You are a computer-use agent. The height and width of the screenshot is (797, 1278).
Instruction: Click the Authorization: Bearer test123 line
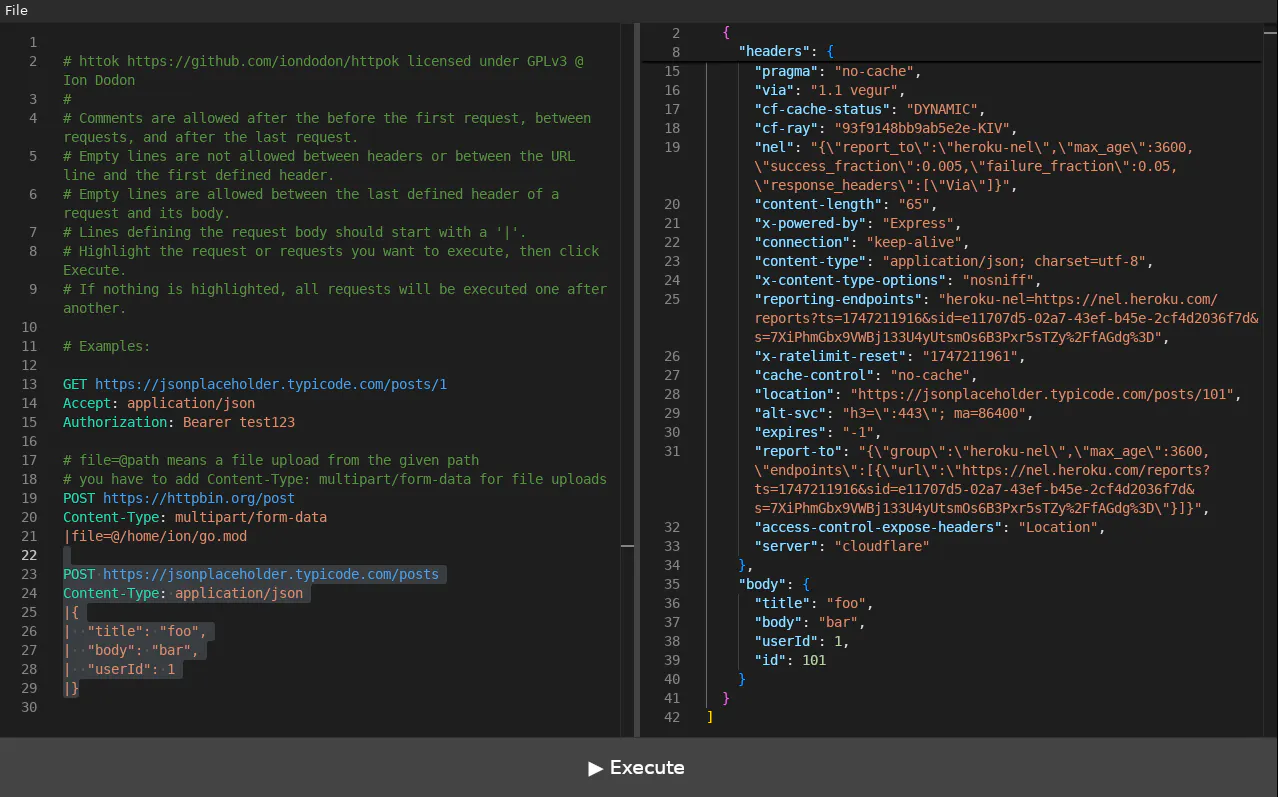(179, 422)
